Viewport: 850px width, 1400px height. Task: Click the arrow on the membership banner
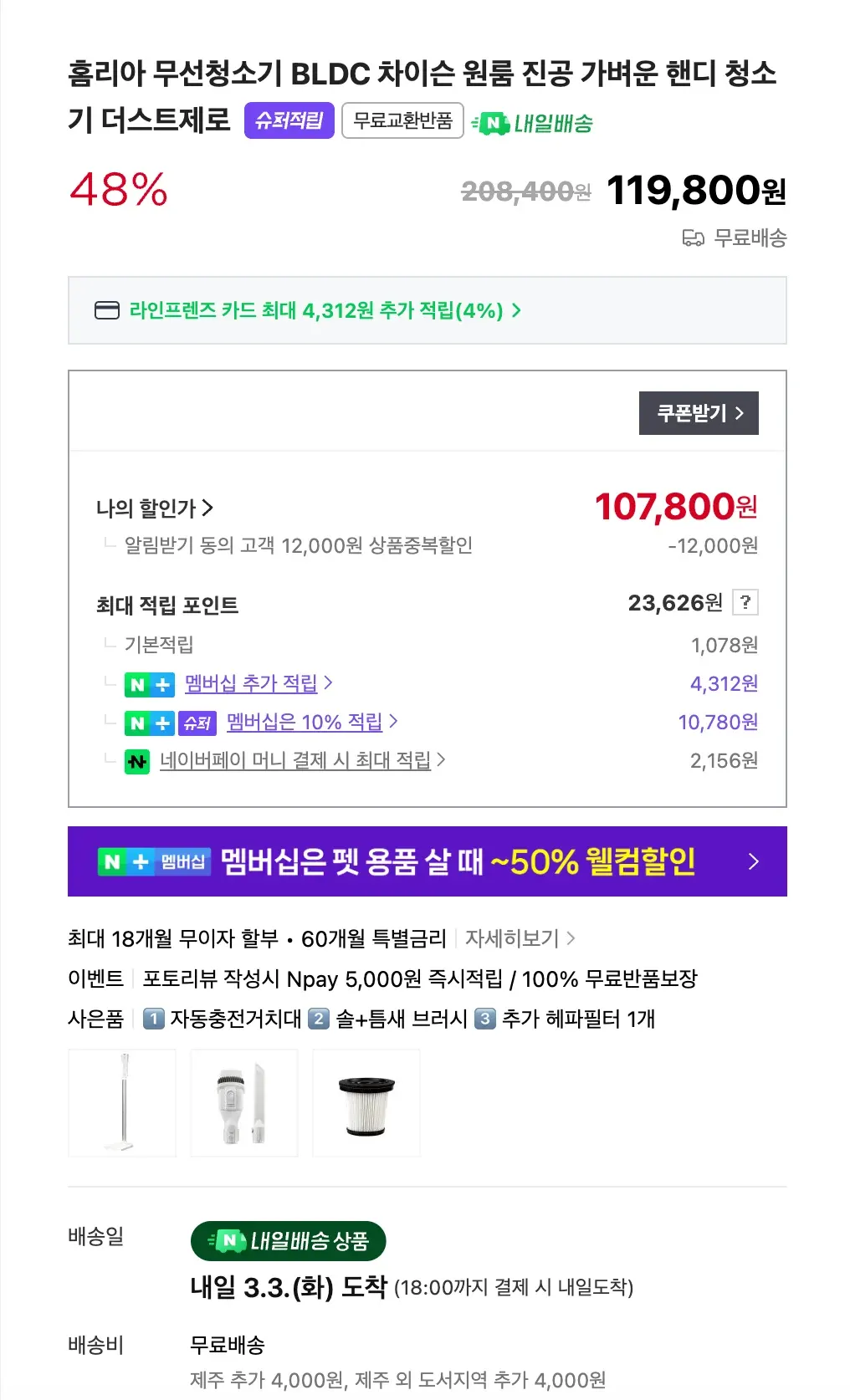point(753,861)
